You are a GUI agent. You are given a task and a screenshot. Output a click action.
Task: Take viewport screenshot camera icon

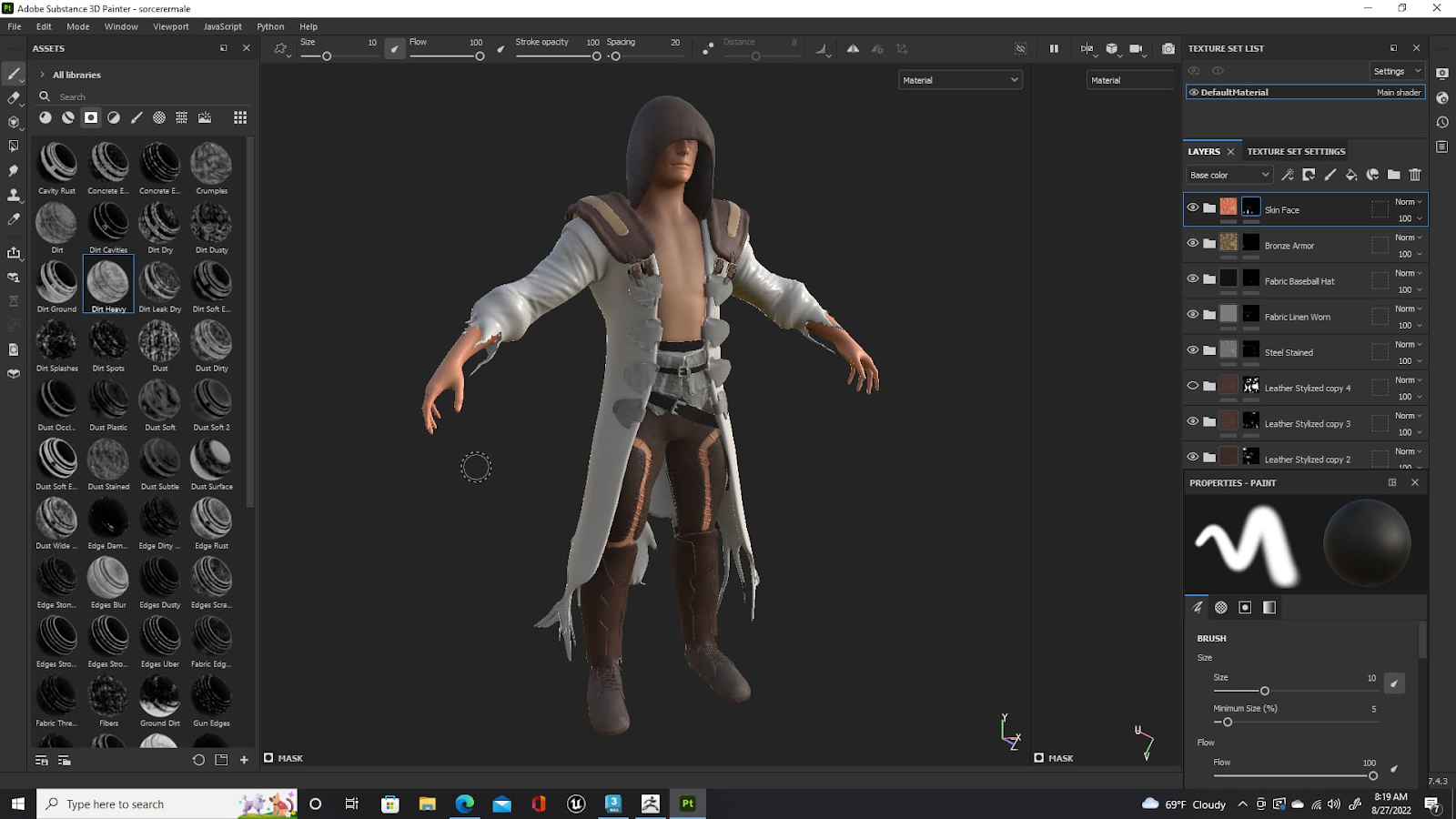[x=1168, y=49]
